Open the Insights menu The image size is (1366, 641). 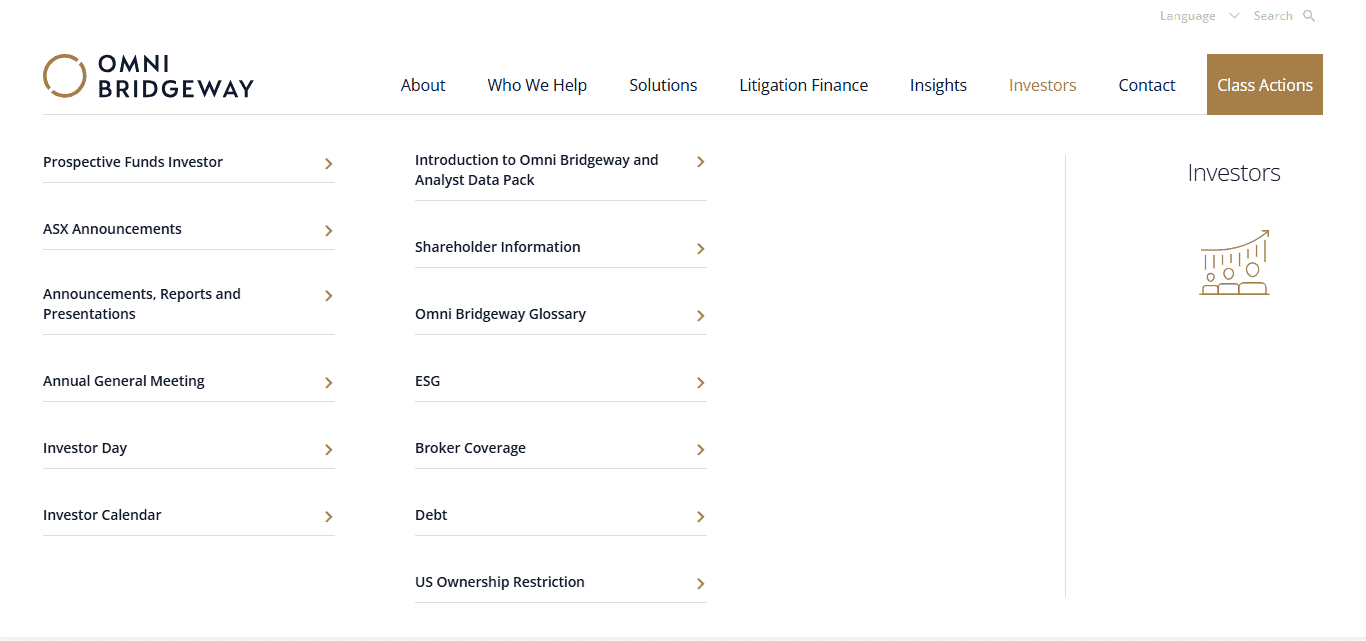click(938, 85)
